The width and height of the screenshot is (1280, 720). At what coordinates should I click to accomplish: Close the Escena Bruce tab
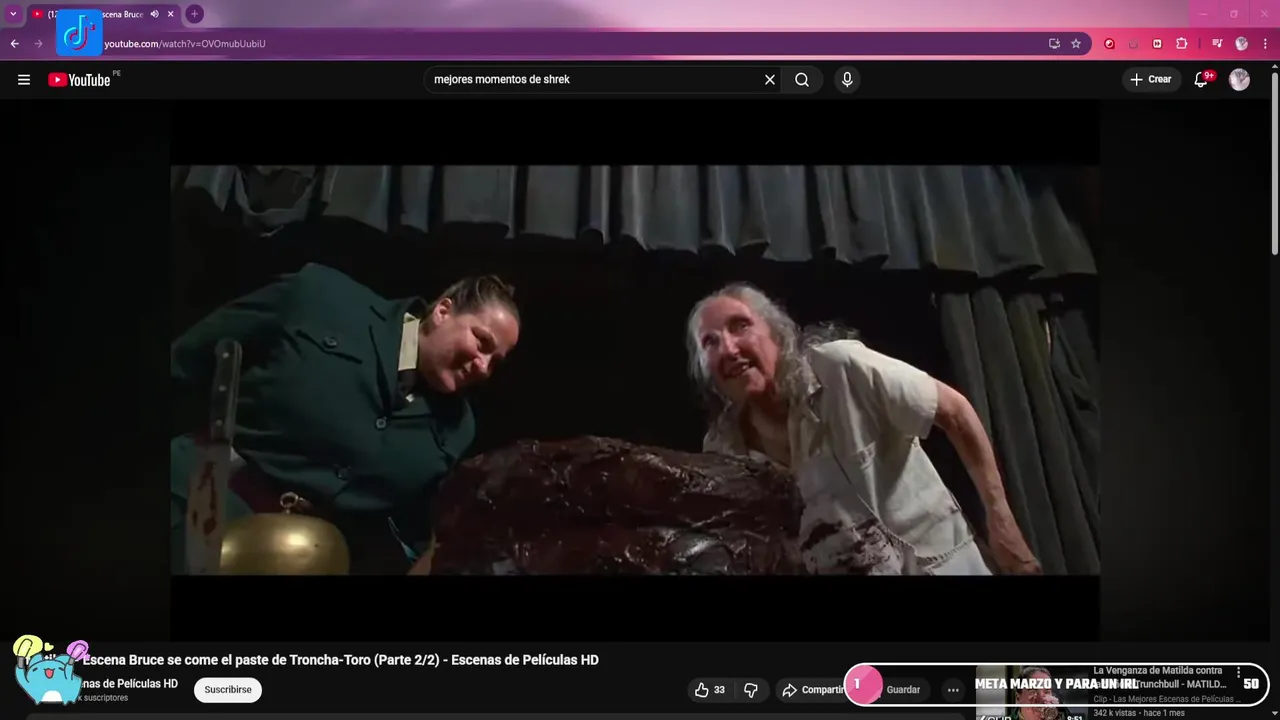171,14
